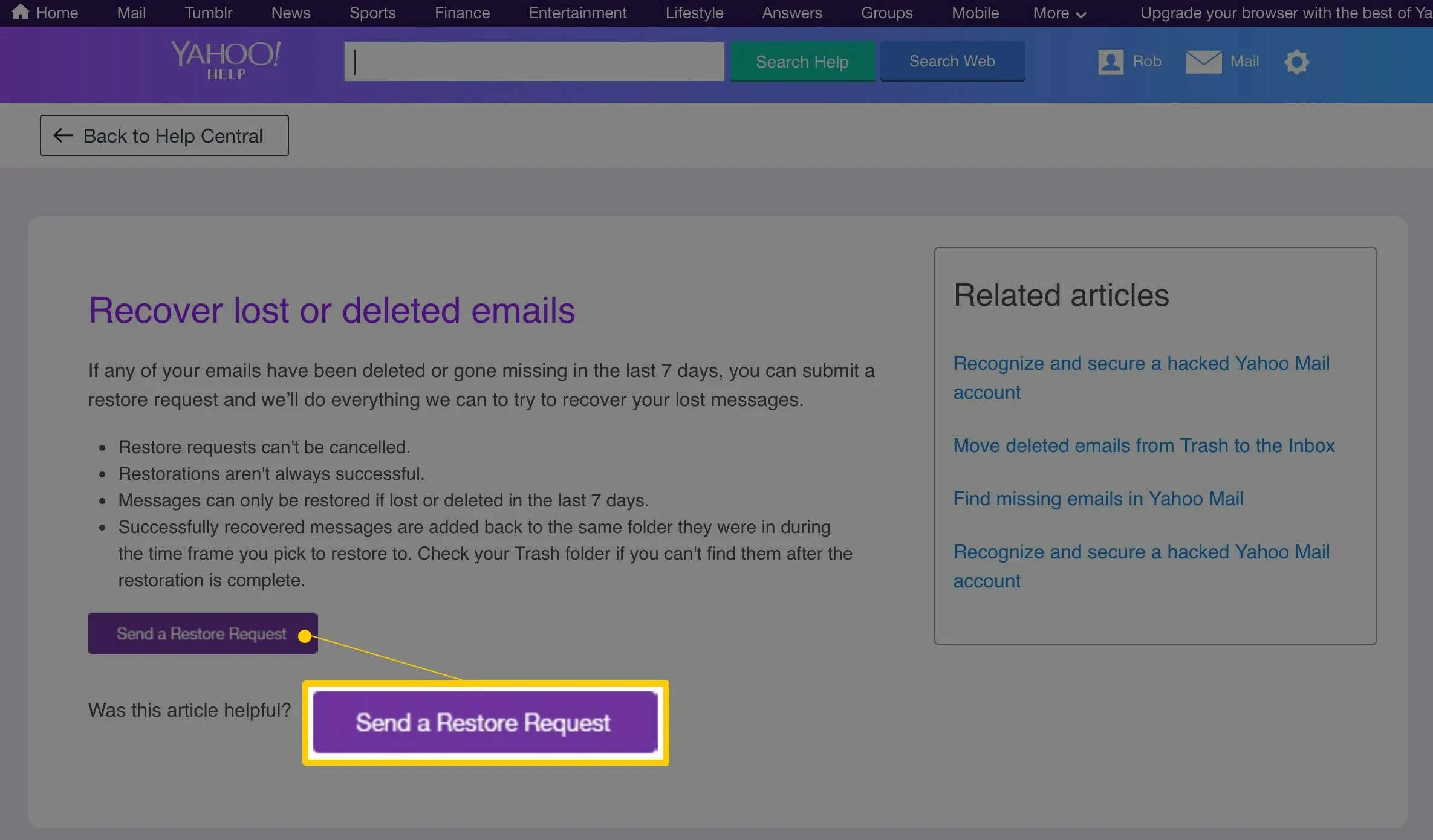
Task: Click the Recover lost or deleted emails heading
Action: [x=332, y=310]
